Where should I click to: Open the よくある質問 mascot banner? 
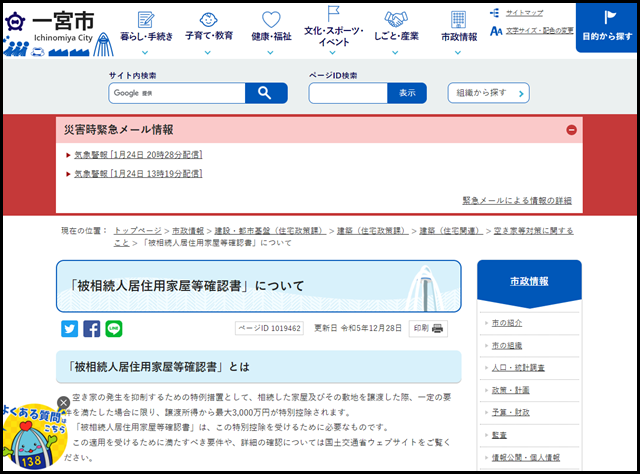pyautogui.click(x=35, y=437)
